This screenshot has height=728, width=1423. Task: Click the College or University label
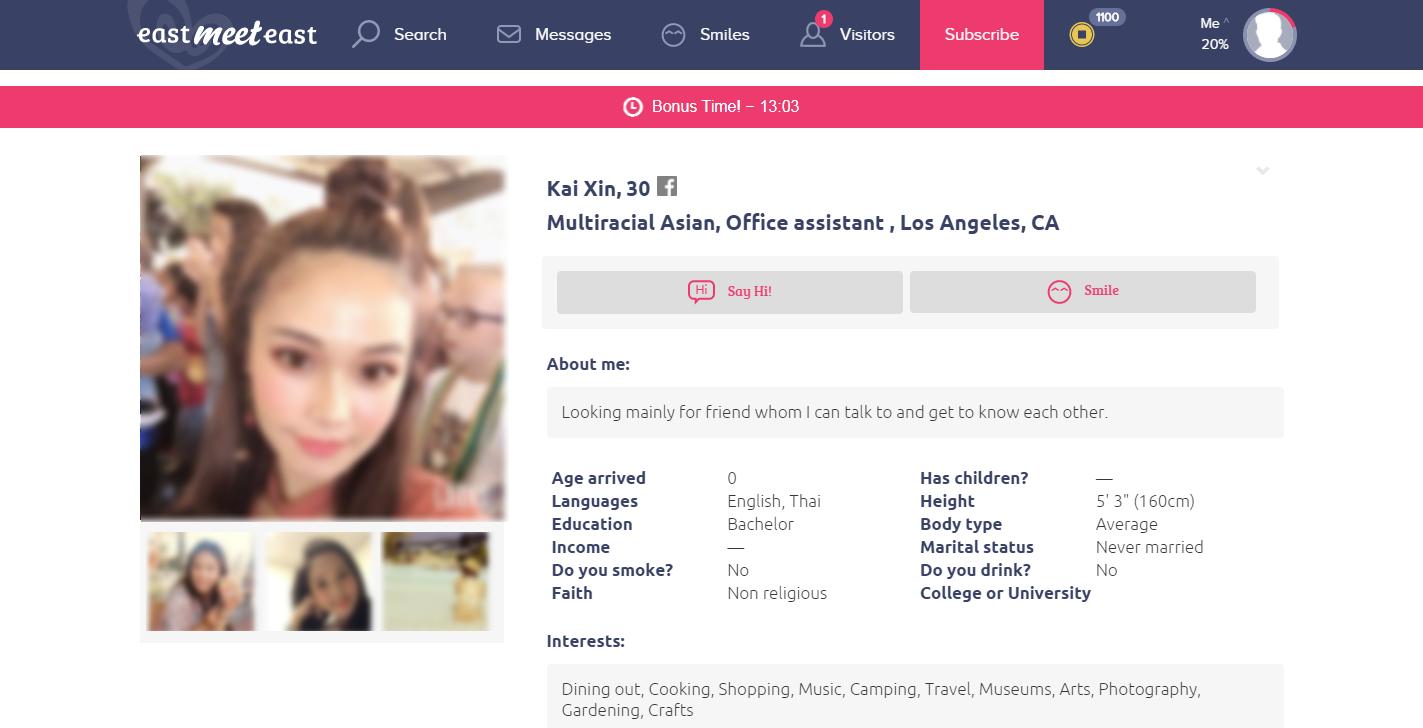tap(1005, 593)
